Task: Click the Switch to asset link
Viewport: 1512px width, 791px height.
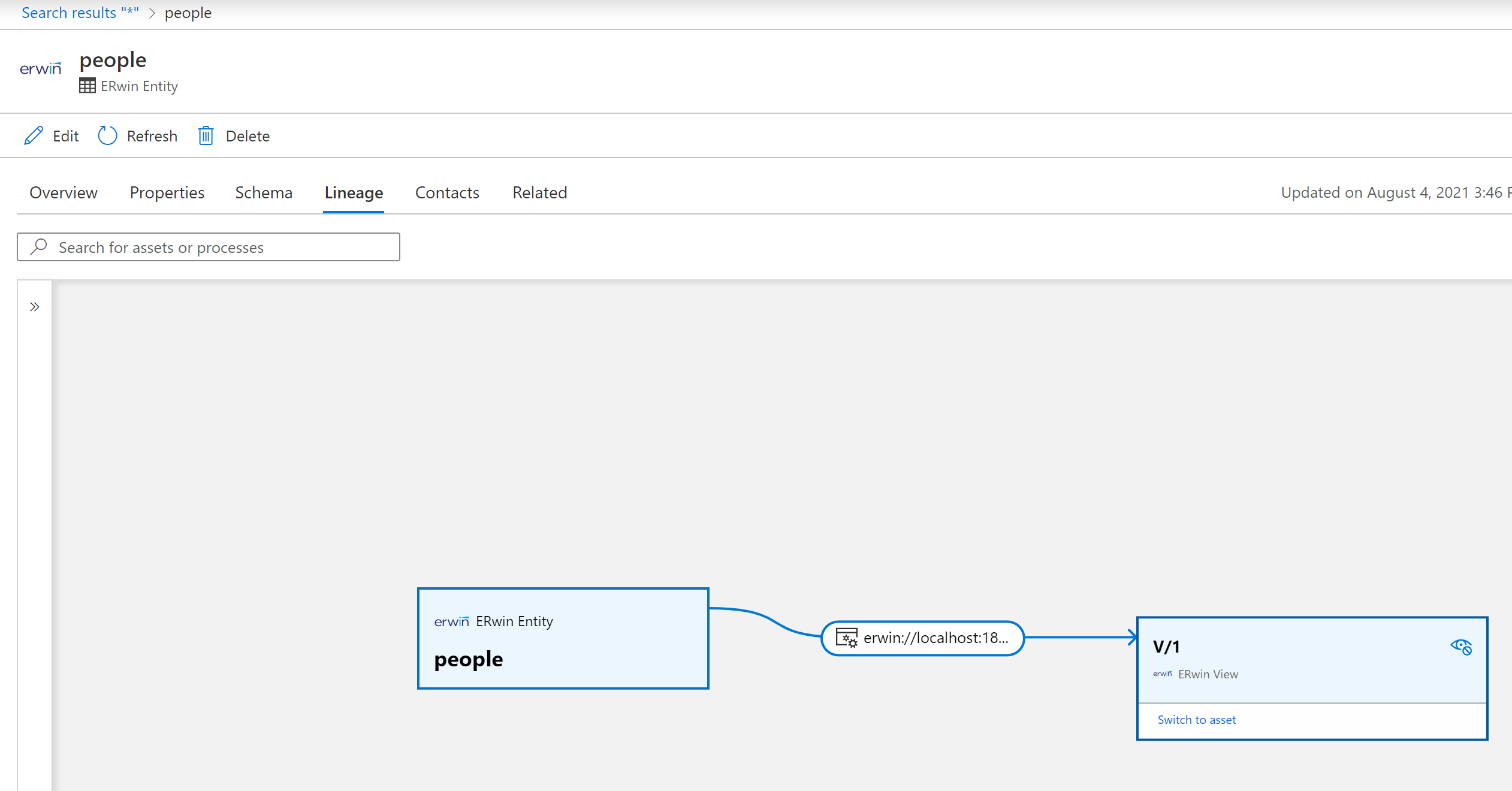Action: [1197, 719]
